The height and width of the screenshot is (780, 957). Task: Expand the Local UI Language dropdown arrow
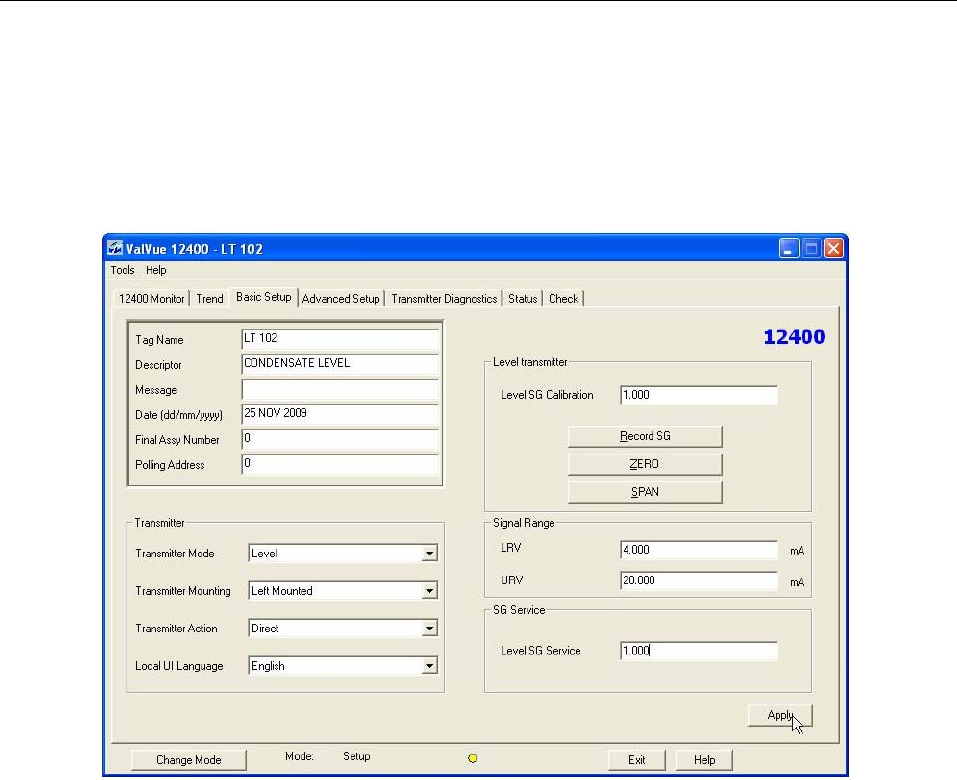click(x=430, y=666)
